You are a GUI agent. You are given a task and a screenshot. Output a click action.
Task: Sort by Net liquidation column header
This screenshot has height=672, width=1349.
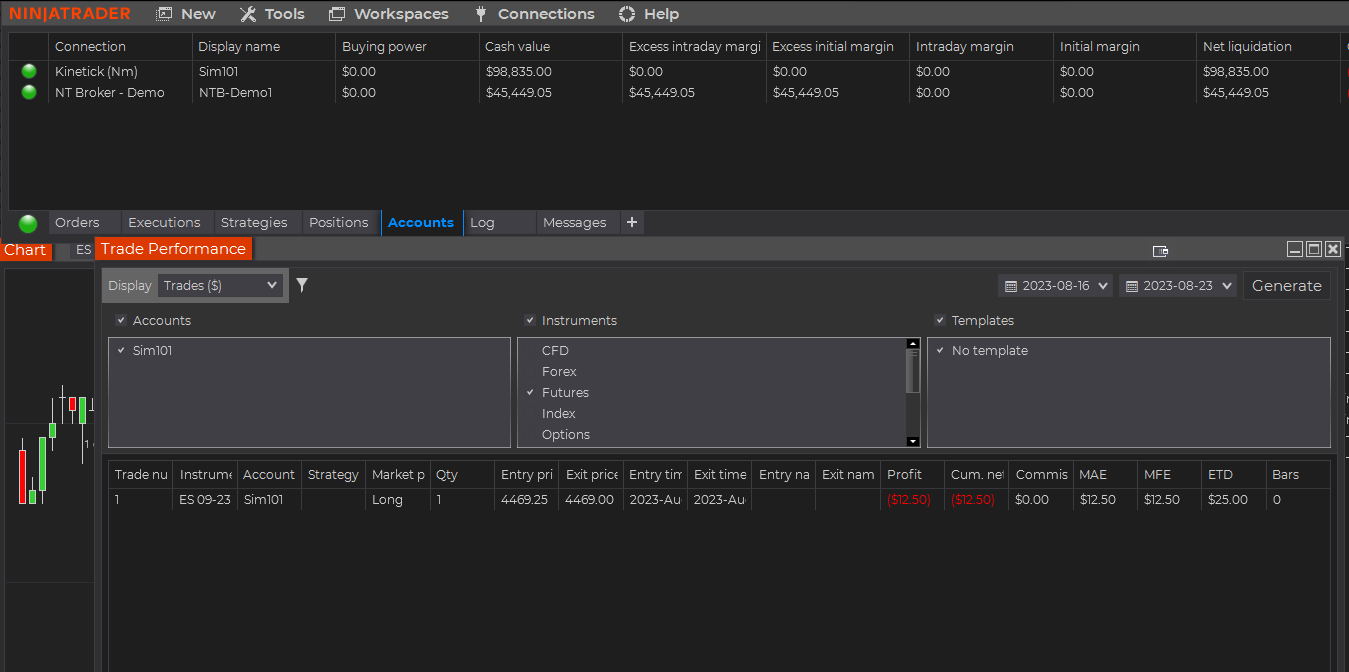pyautogui.click(x=1267, y=46)
